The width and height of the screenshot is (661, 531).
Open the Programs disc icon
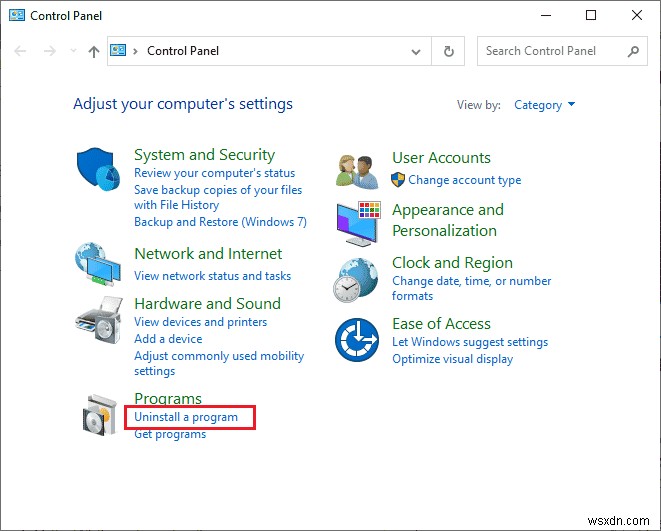102,414
